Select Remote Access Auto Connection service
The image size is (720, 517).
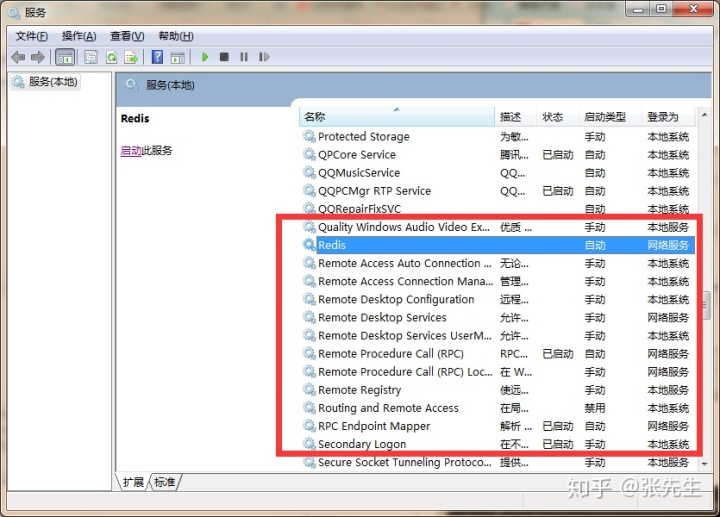[498, 263]
